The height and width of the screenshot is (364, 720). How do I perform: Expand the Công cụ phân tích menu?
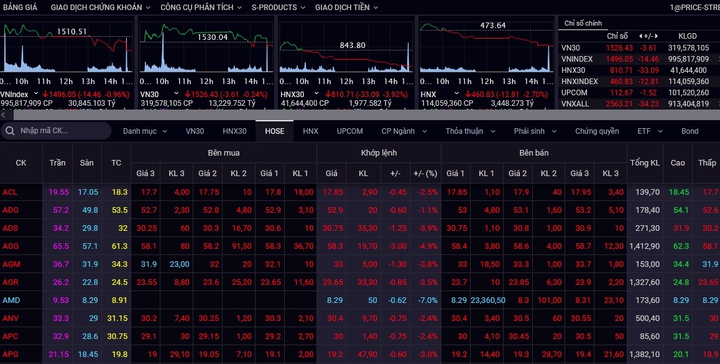(x=201, y=7)
